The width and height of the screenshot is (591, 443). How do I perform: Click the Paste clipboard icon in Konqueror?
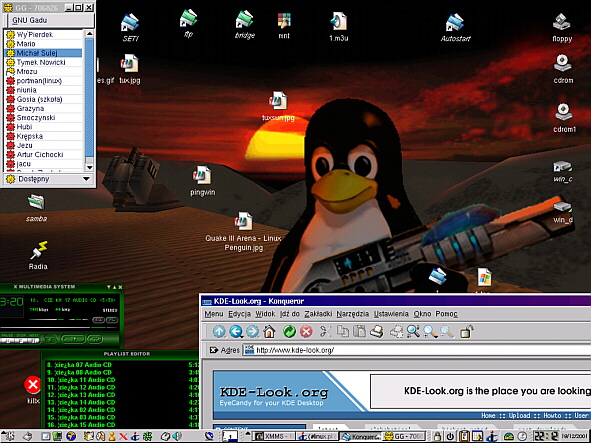point(360,331)
